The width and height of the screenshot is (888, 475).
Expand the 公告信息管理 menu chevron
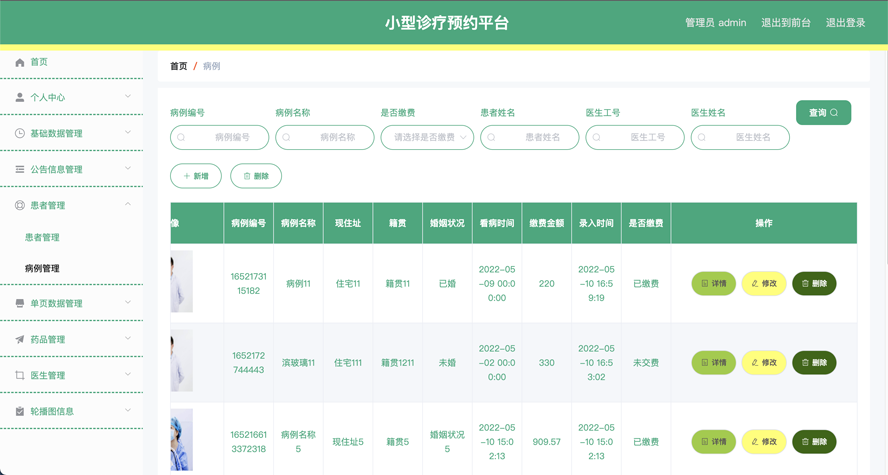[x=128, y=168]
